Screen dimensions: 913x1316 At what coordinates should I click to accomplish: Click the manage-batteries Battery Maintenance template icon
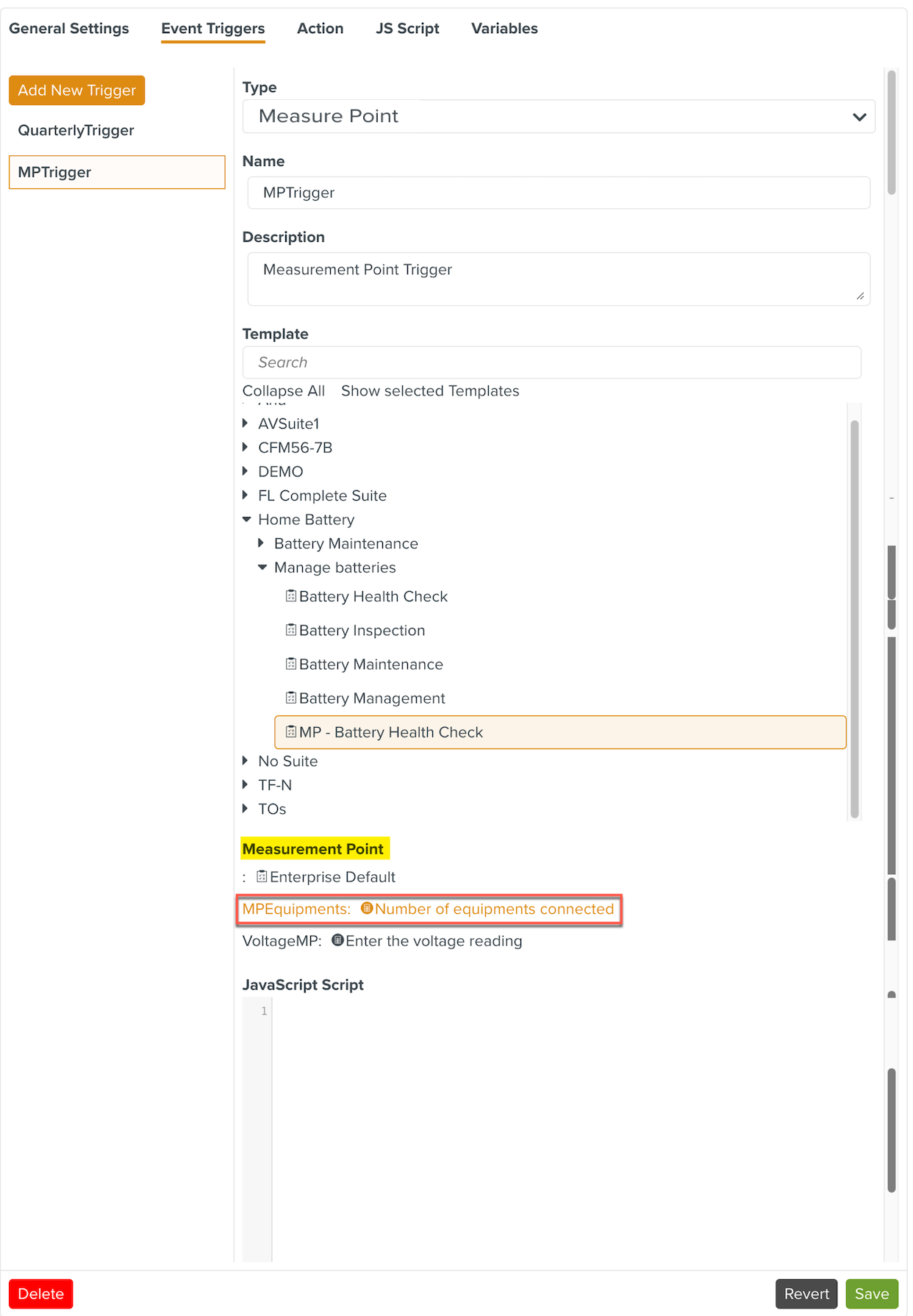(x=291, y=664)
